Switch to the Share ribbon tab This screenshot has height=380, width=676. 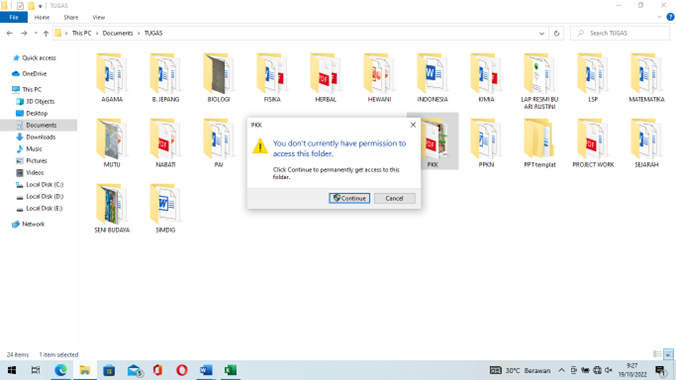point(71,17)
